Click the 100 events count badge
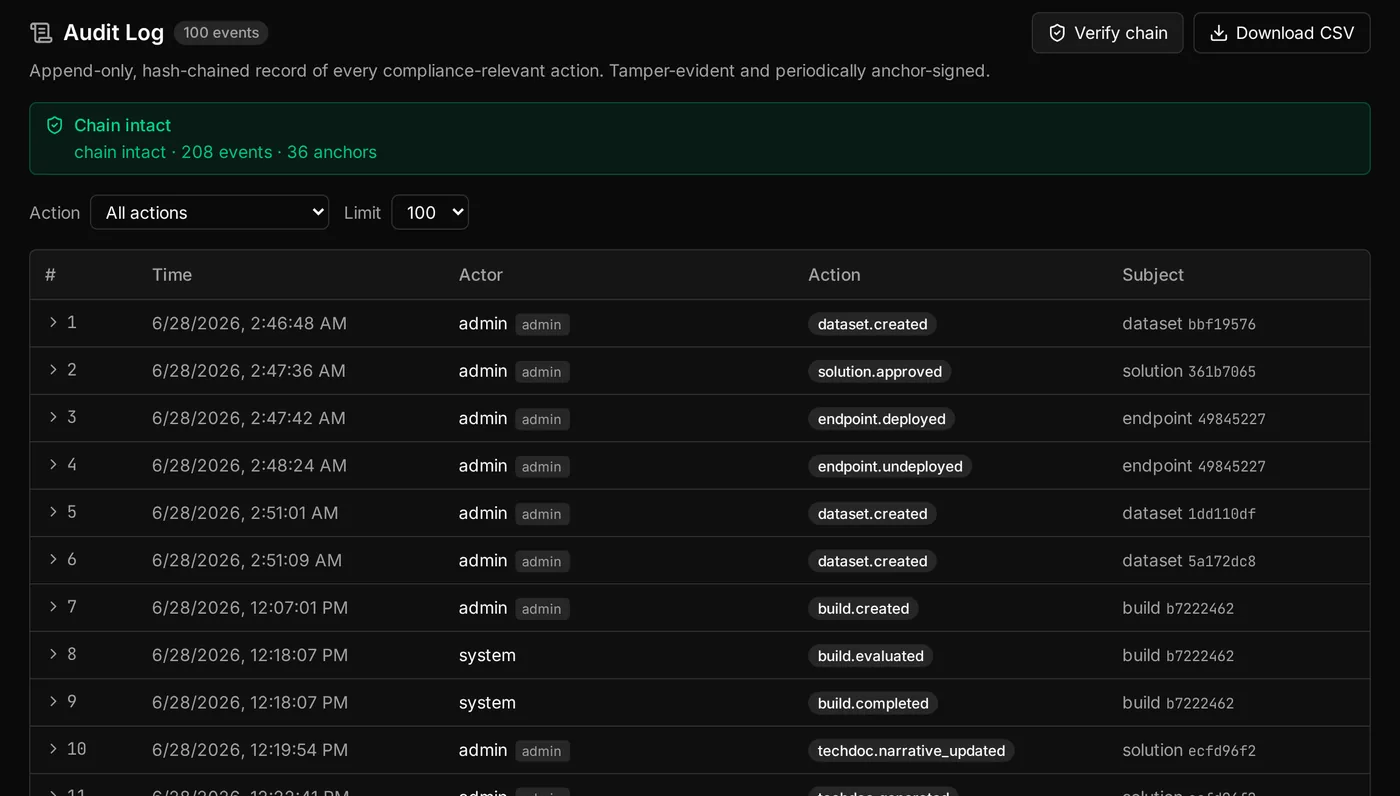This screenshot has height=796, width=1400. coord(221,33)
